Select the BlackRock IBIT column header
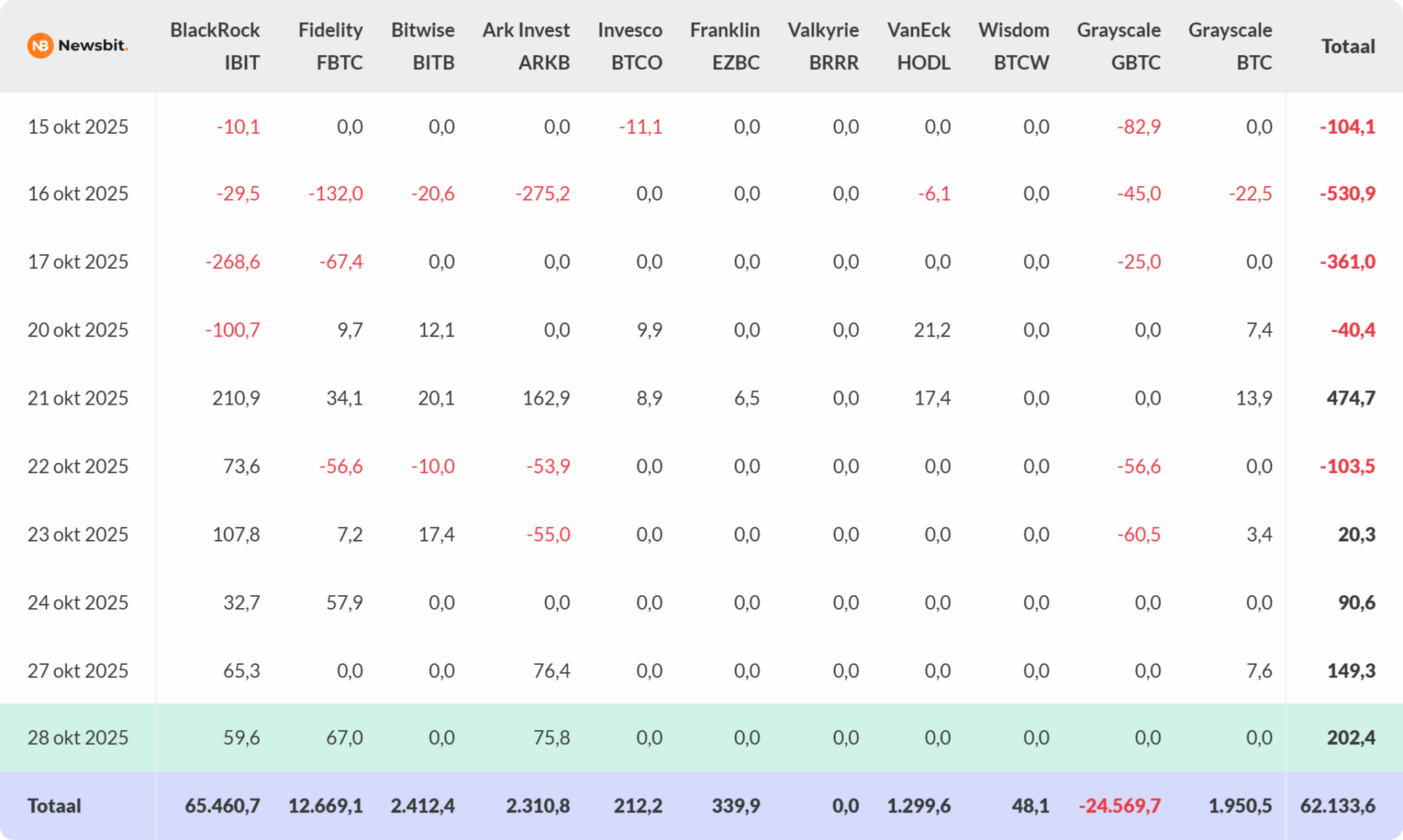 (215, 46)
